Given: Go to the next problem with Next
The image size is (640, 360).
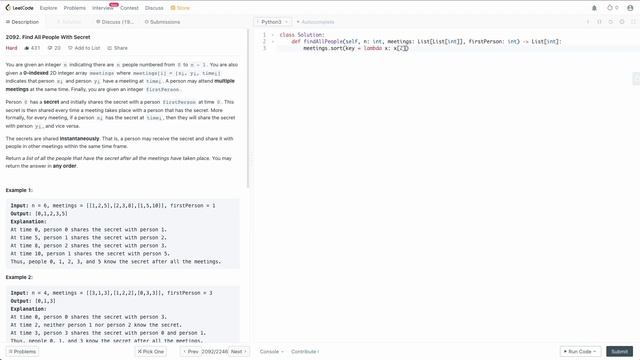Looking at the screenshot, I should 239,351.
